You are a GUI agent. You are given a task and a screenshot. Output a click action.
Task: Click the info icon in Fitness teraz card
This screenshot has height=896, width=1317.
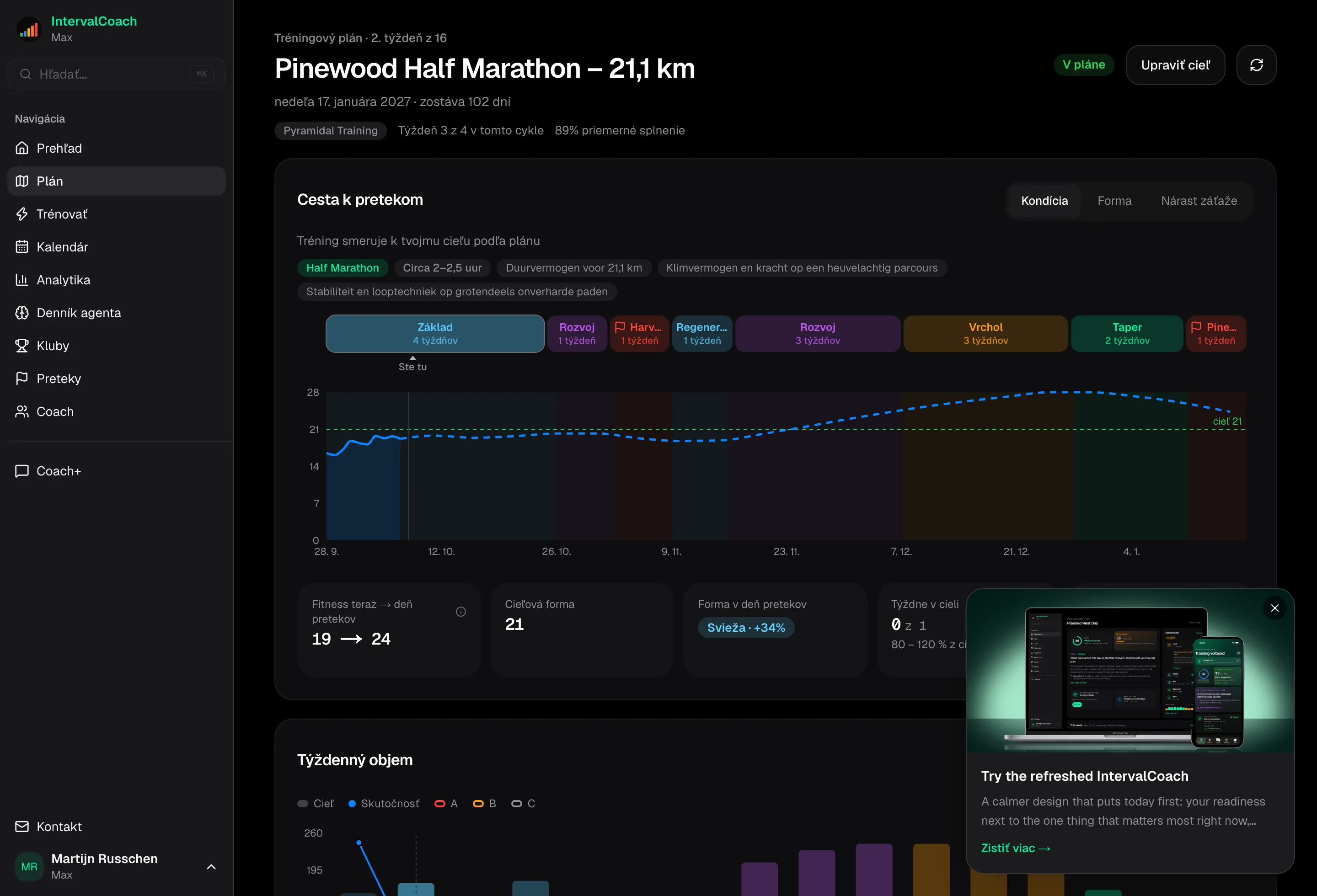pos(461,611)
